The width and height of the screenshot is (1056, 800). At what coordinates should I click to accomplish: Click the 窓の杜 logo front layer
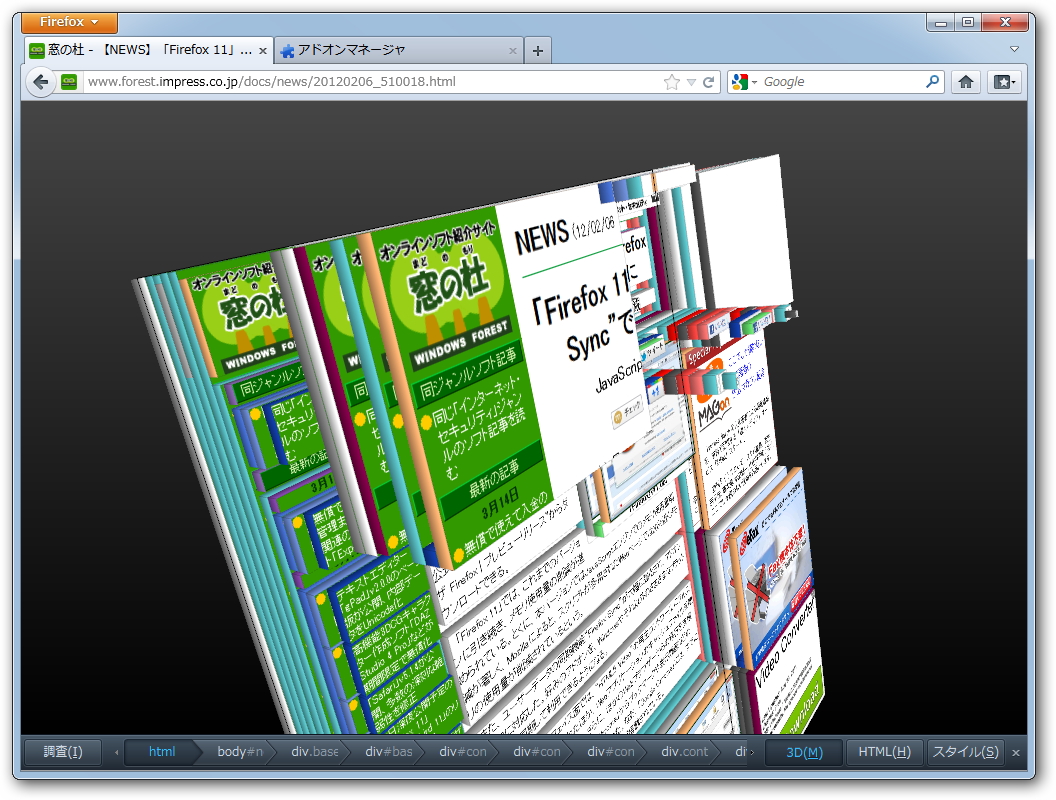pyautogui.click(x=447, y=286)
